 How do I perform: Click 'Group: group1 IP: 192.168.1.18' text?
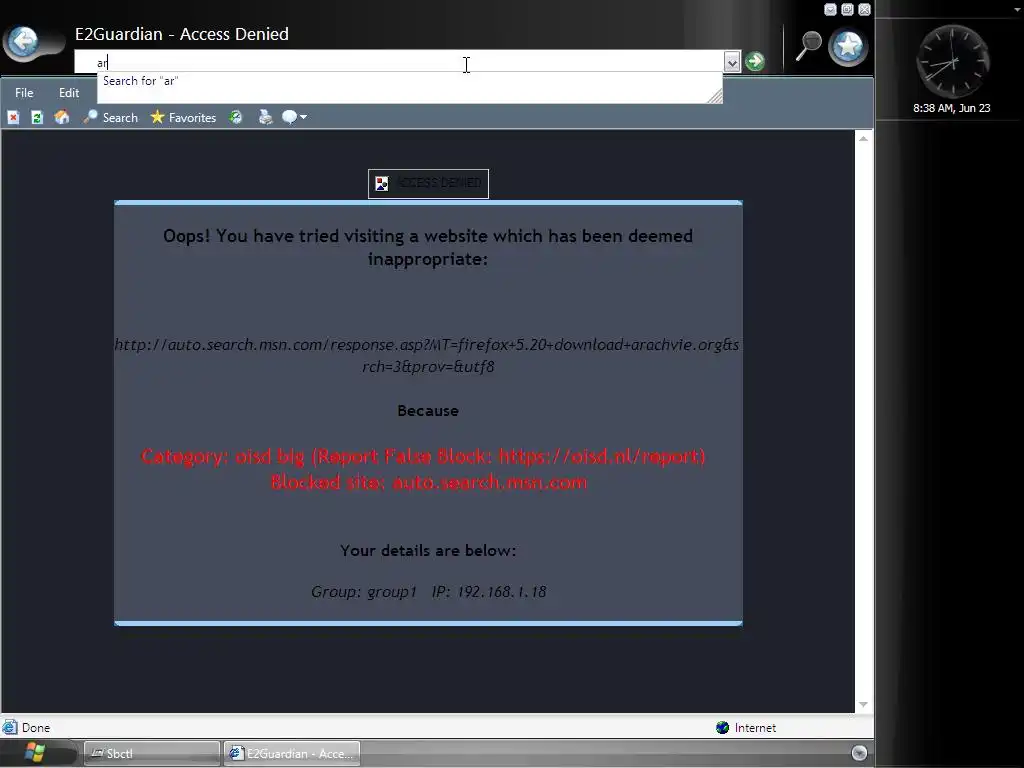pos(428,592)
